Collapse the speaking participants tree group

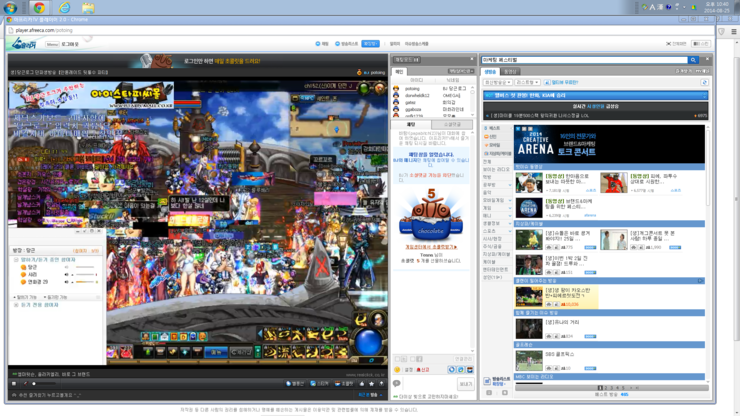click(16, 260)
